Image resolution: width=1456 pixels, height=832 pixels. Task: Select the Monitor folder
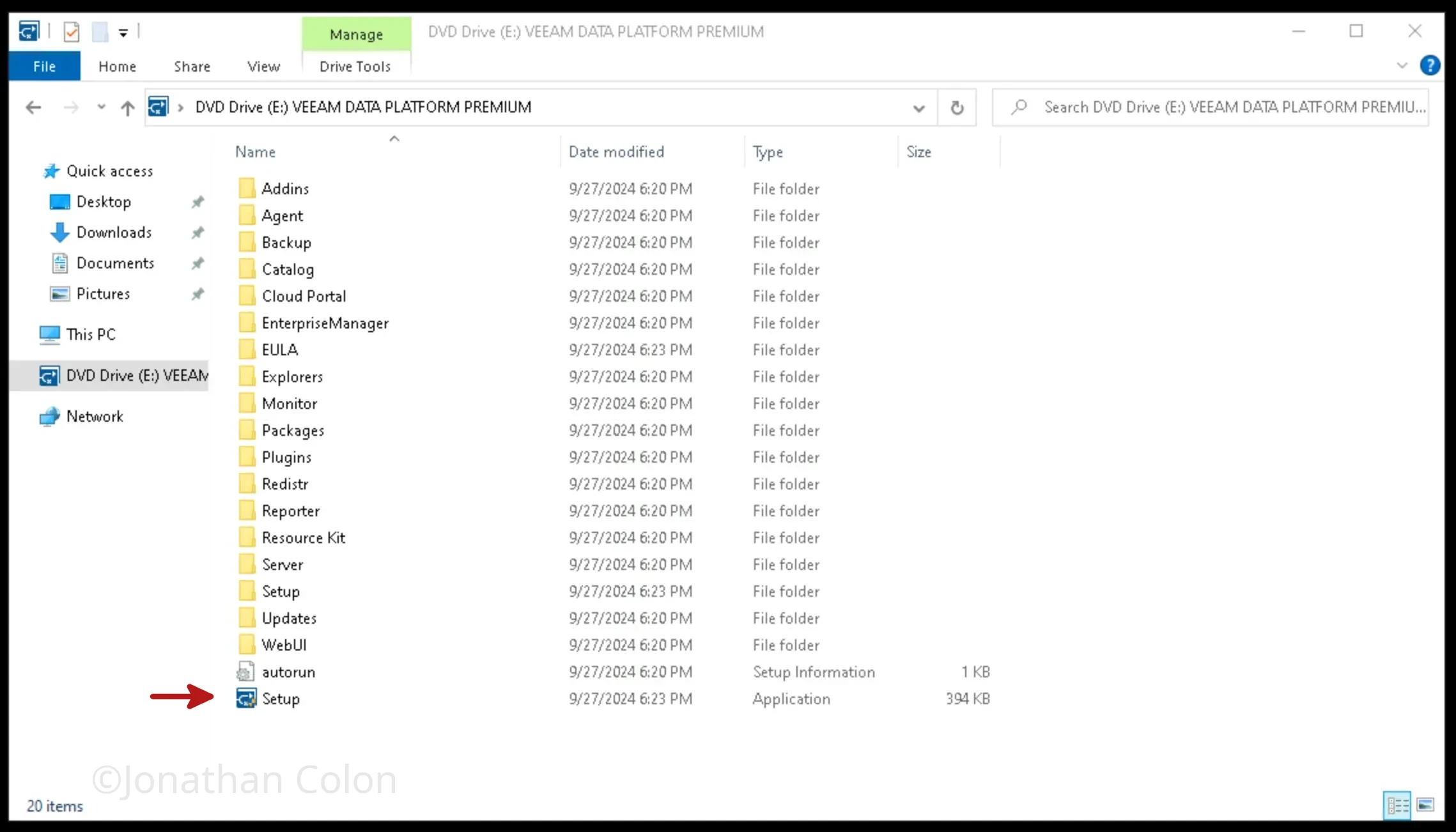pyautogui.click(x=277, y=403)
